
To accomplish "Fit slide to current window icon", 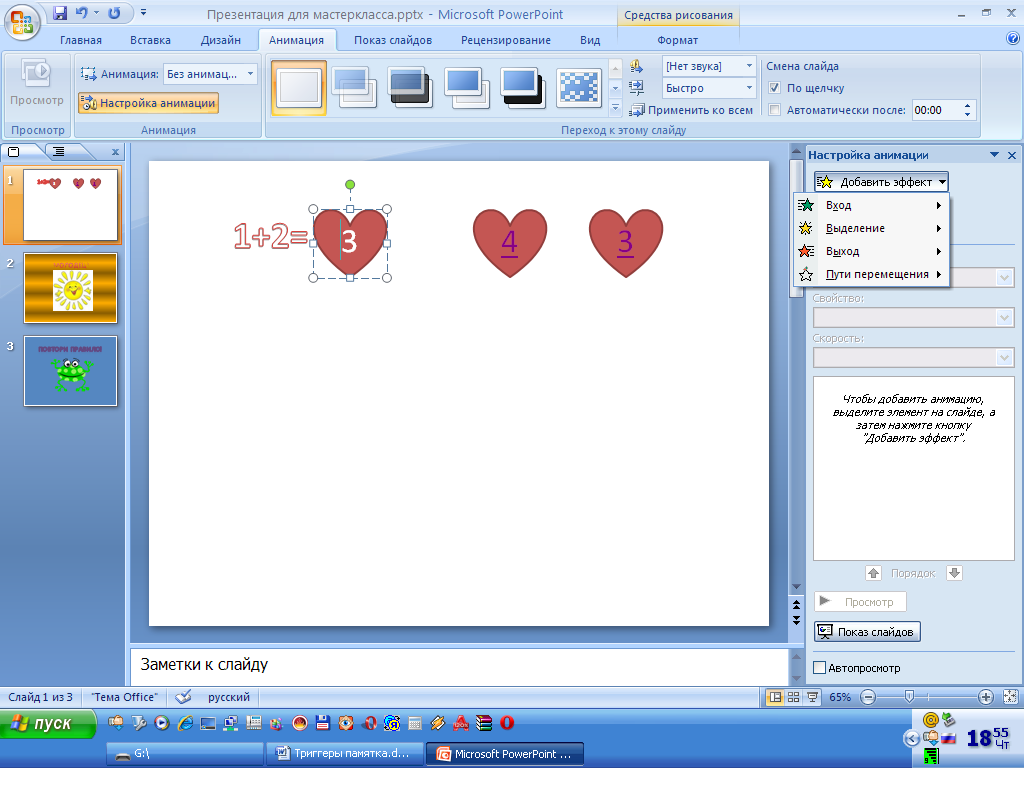I will pos(1010,697).
